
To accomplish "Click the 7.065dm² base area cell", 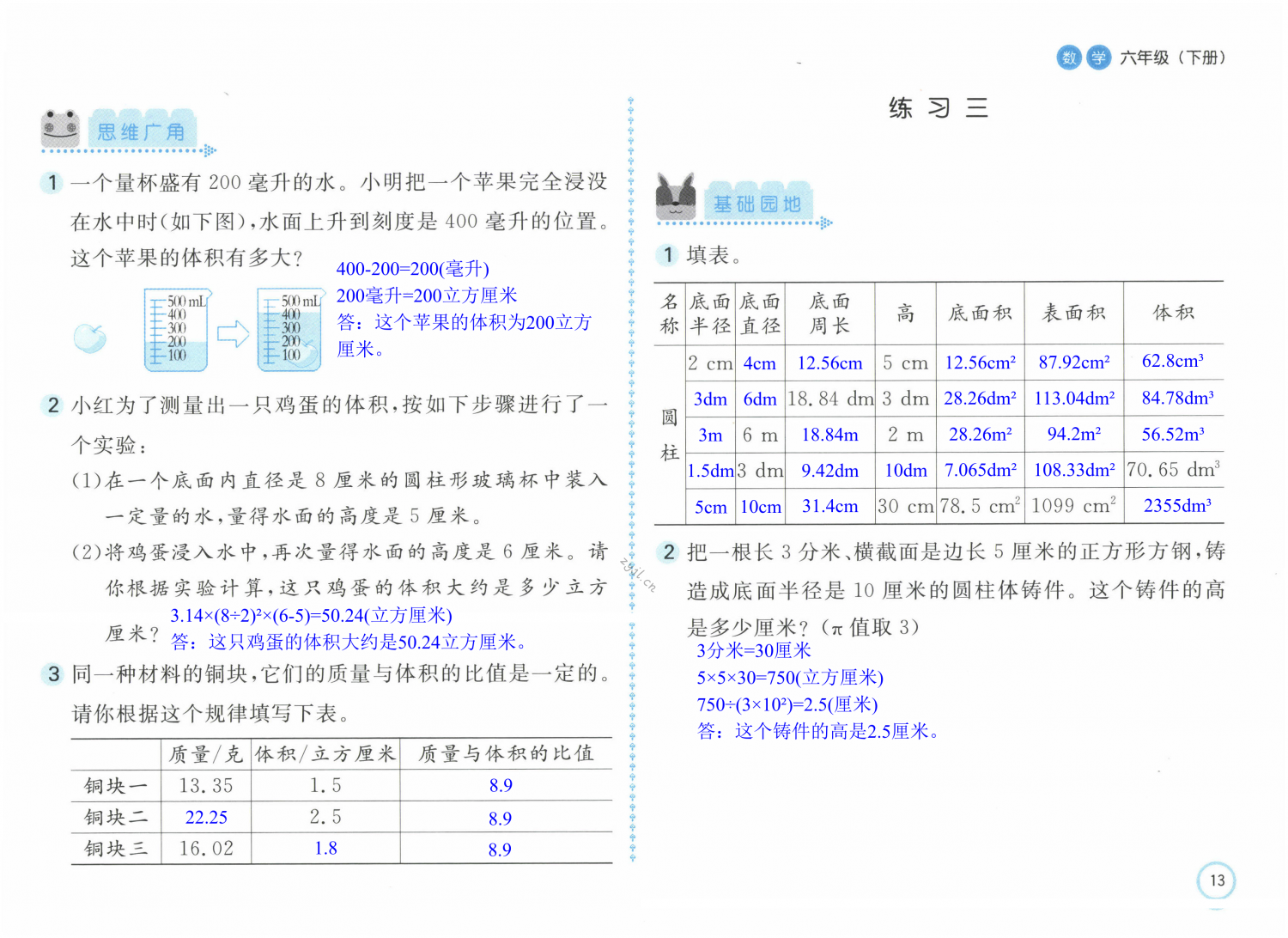I will tap(981, 470).
